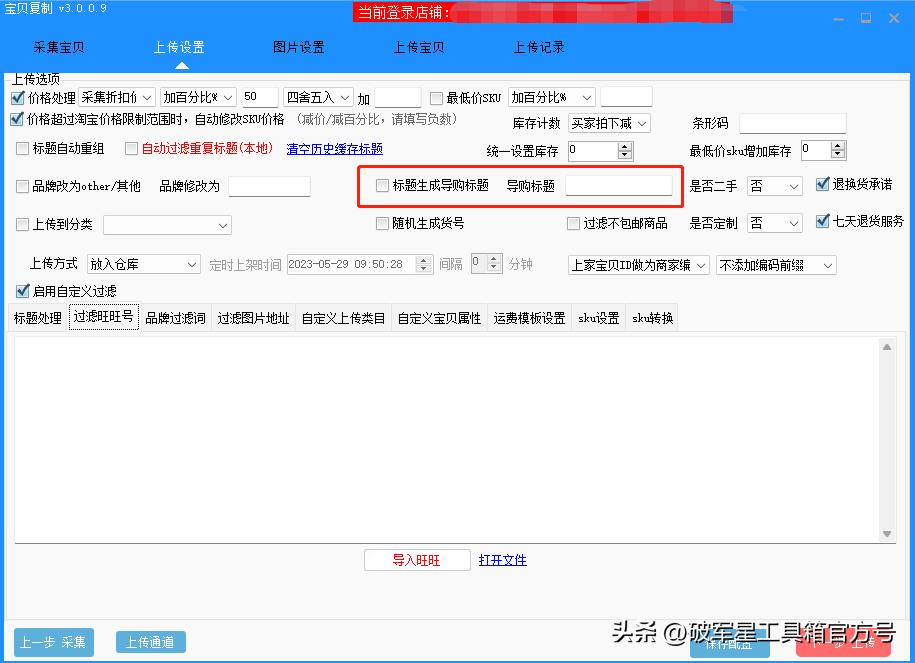Enable 标题自动重组 option

tap(21, 148)
